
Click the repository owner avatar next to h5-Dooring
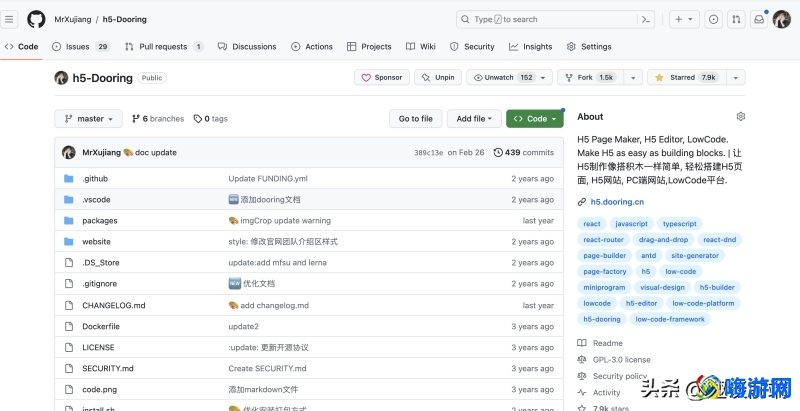(x=61, y=78)
